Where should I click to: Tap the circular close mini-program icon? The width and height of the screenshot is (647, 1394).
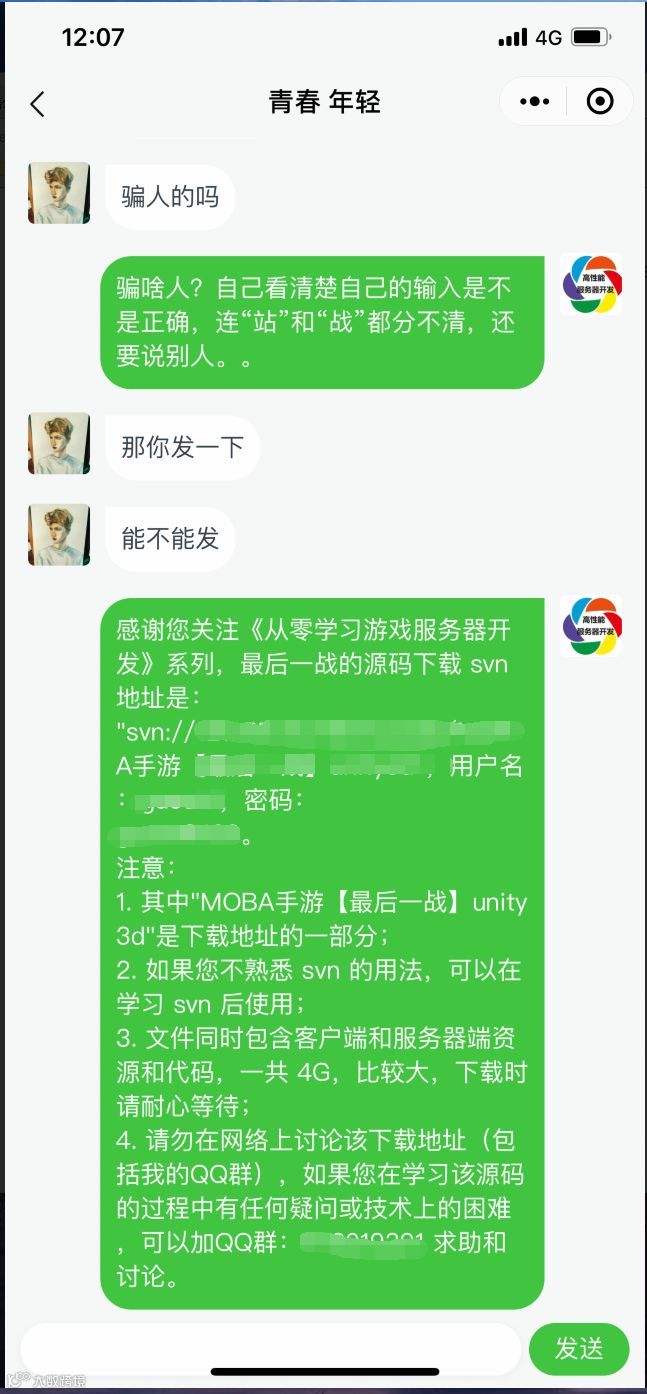pos(600,101)
